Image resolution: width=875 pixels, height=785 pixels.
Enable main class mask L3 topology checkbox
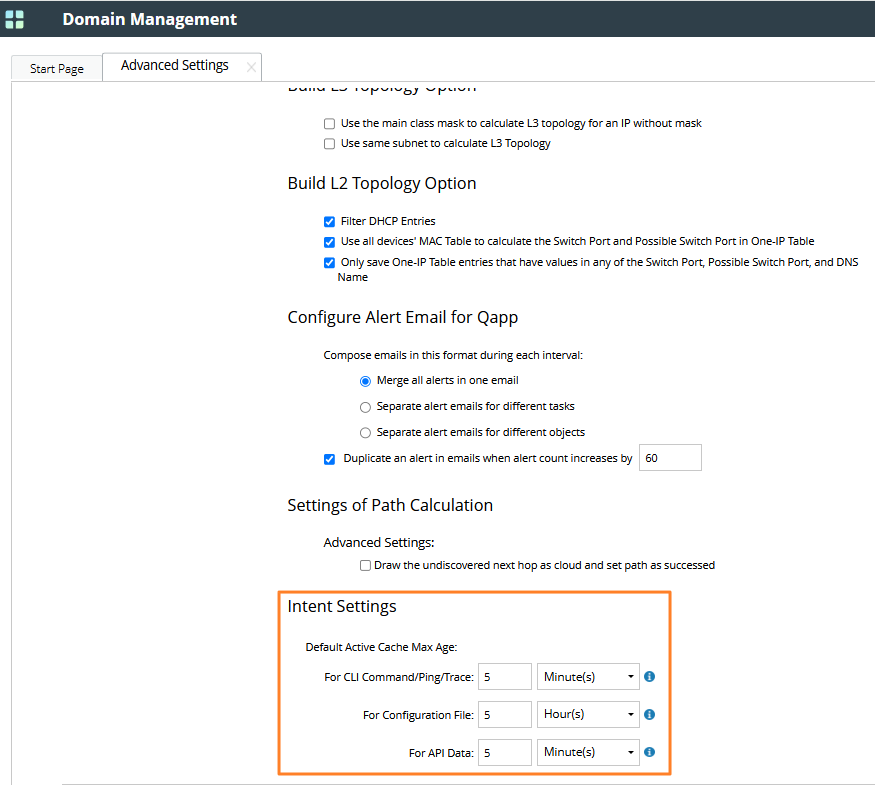[329, 124]
